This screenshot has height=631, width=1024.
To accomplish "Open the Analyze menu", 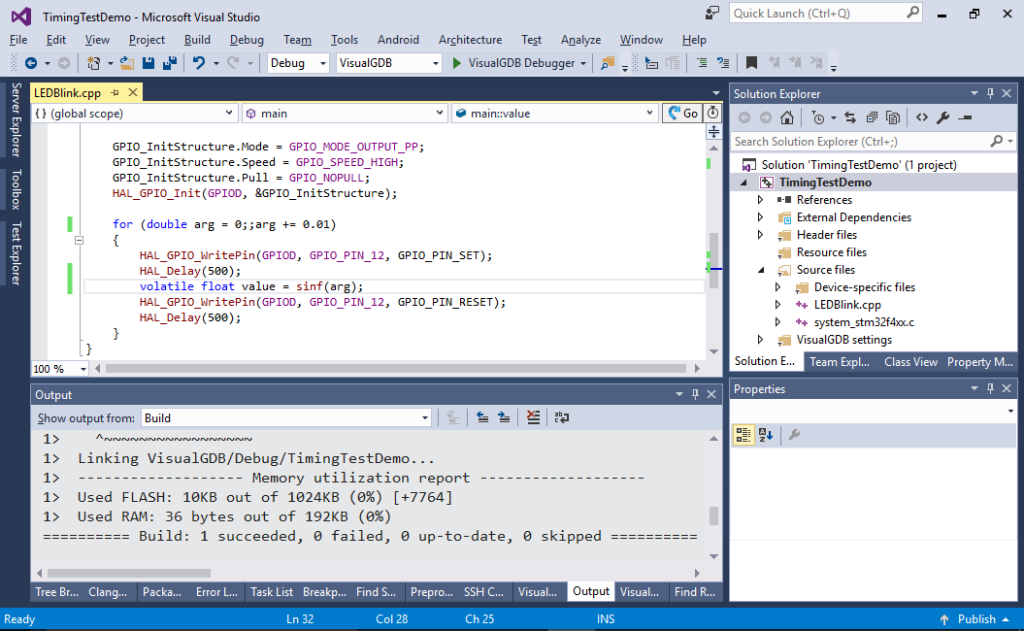I will [581, 40].
